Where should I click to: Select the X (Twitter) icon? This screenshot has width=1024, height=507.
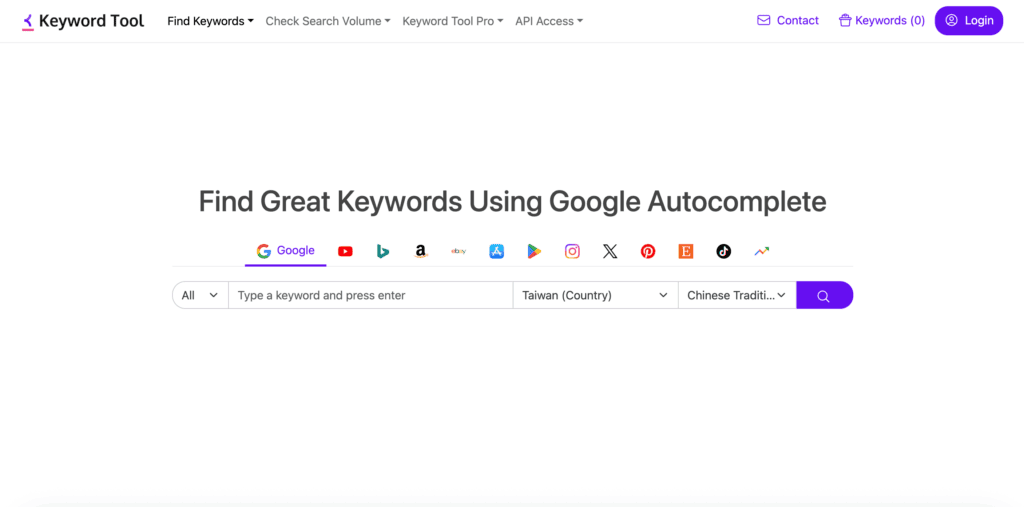pyautogui.click(x=610, y=252)
